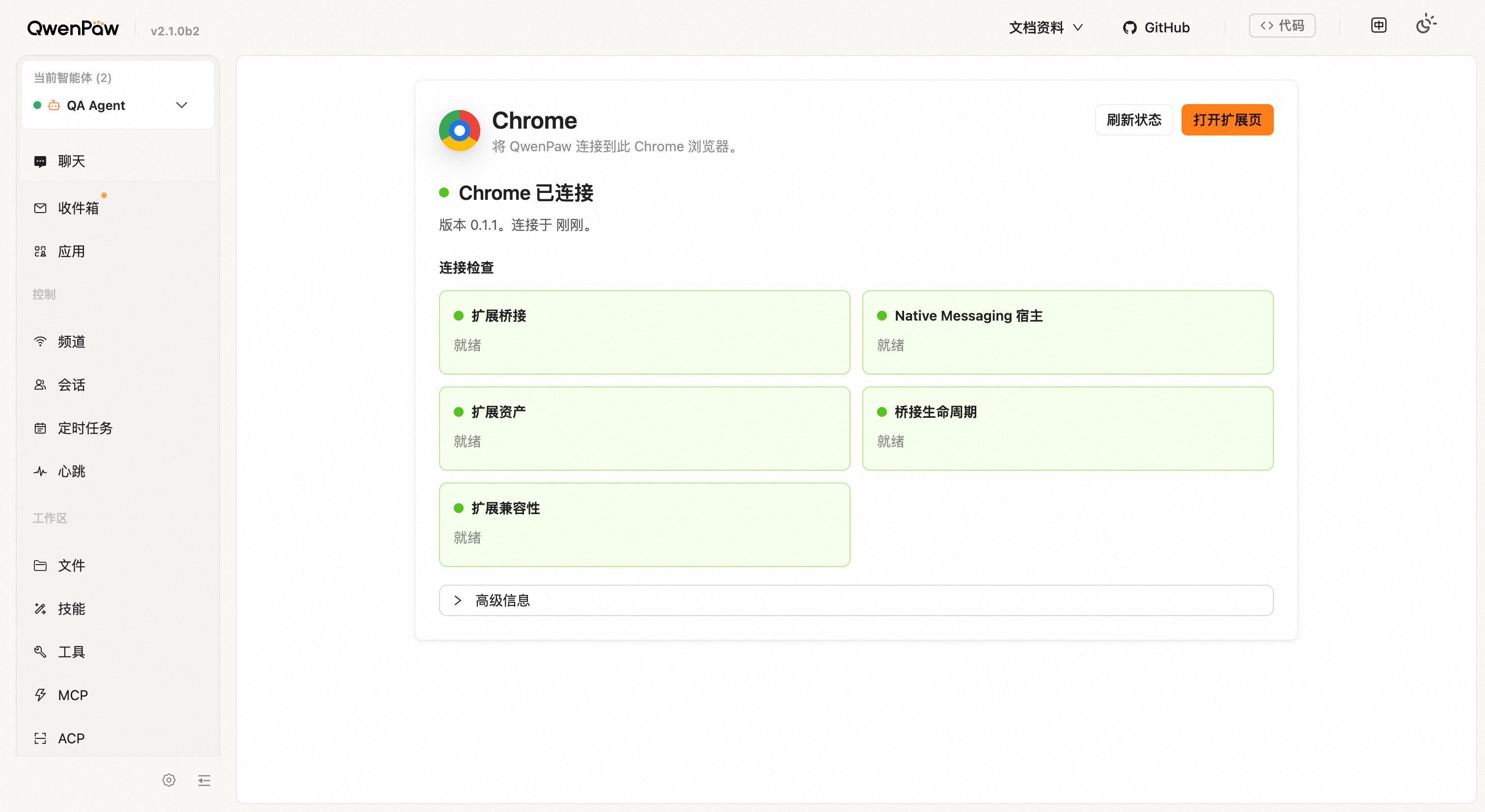This screenshot has width=1485, height=812.
Task: Click the 高级信息 chevron arrow
Action: (458, 600)
